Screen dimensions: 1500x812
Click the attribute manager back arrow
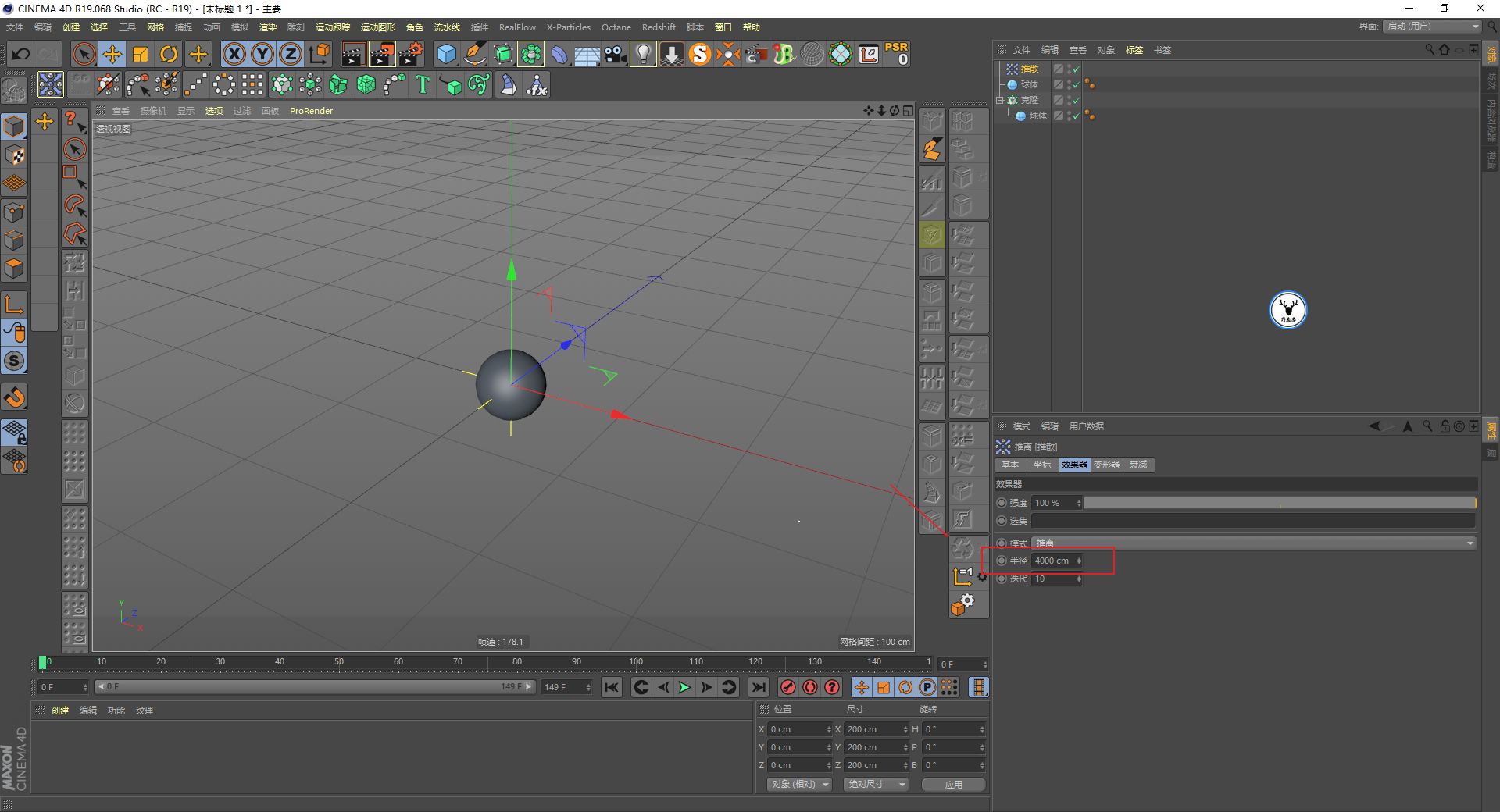(x=1375, y=426)
